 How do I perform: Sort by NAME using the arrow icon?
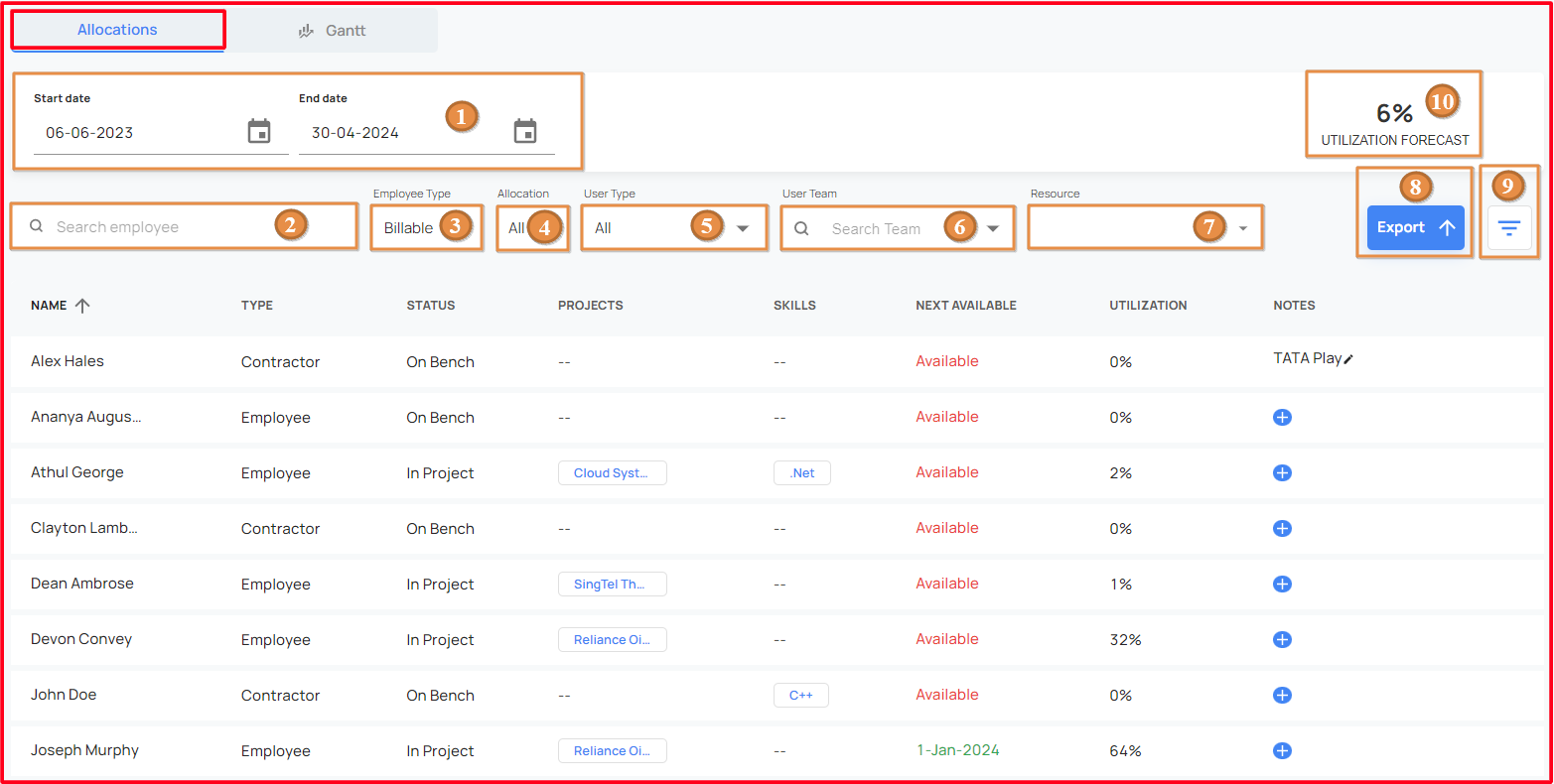pyautogui.click(x=82, y=306)
